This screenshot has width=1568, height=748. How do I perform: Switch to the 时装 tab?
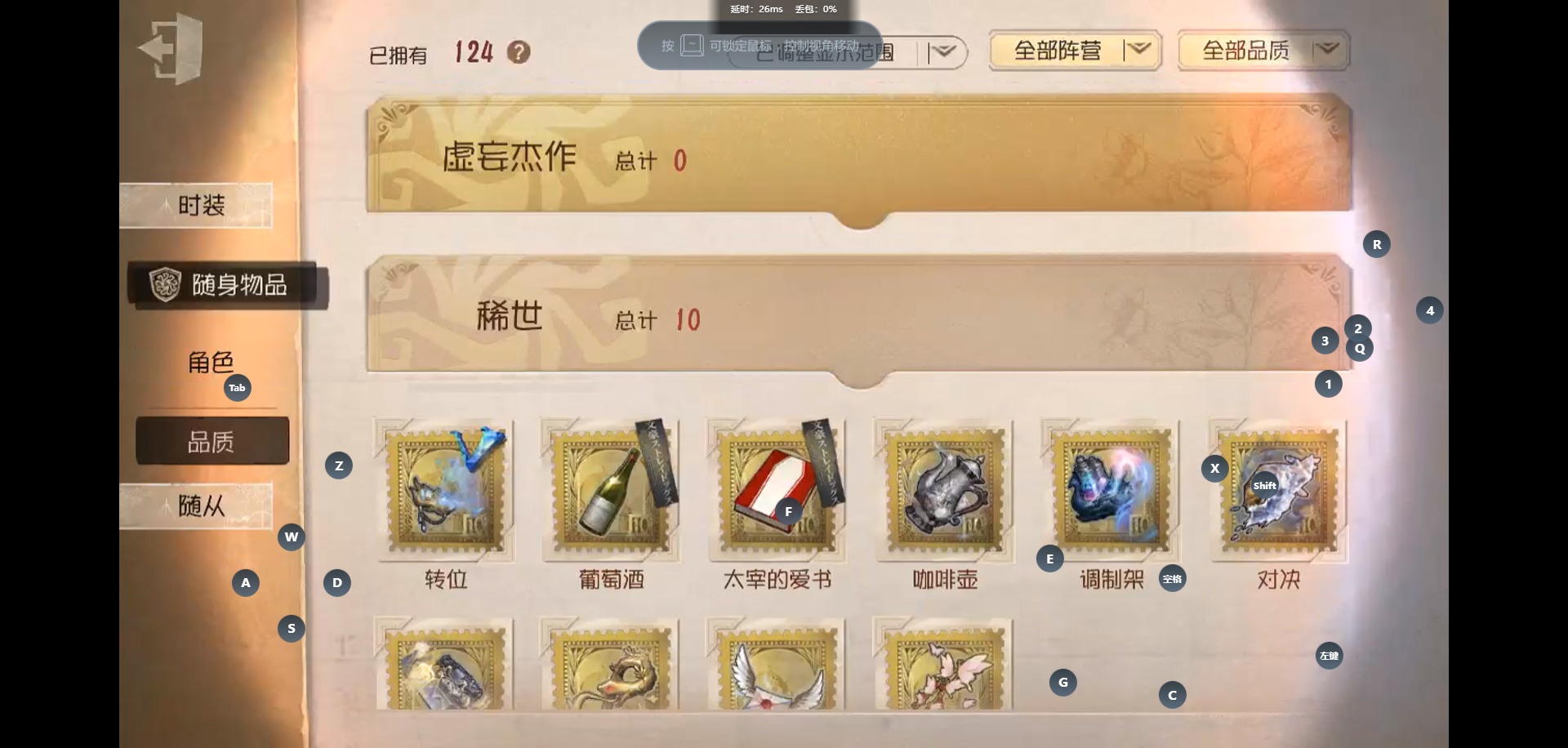196,205
